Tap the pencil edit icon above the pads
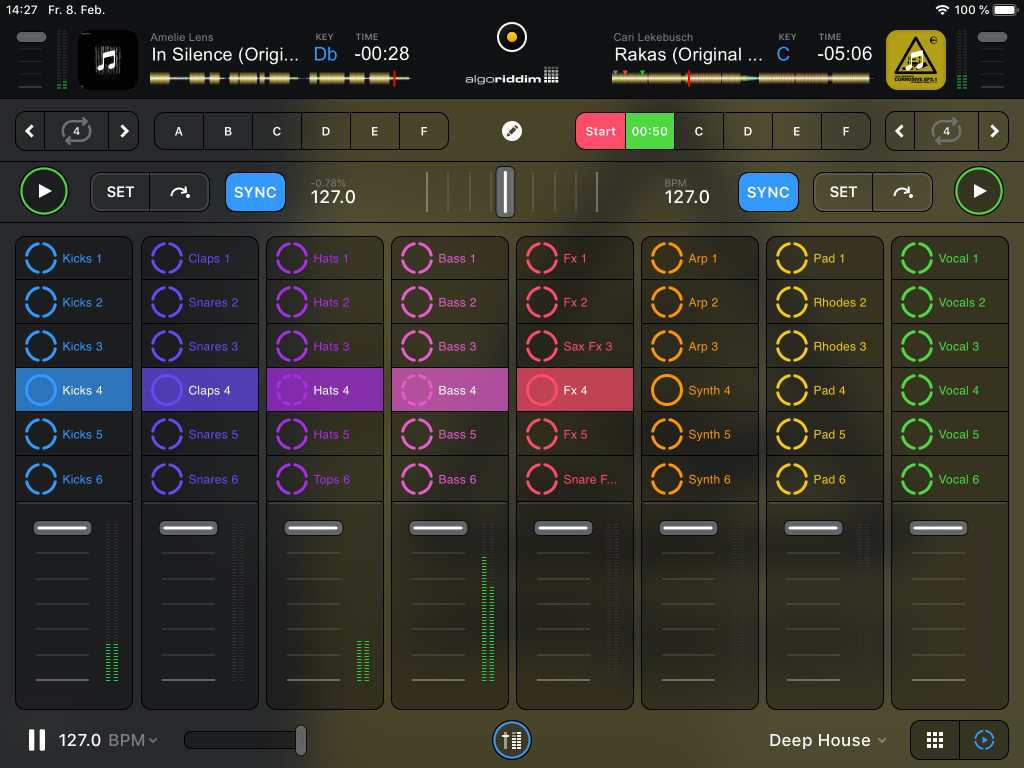Image resolution: width=1024 pixels, height=768 pixels. coord(512,131)
